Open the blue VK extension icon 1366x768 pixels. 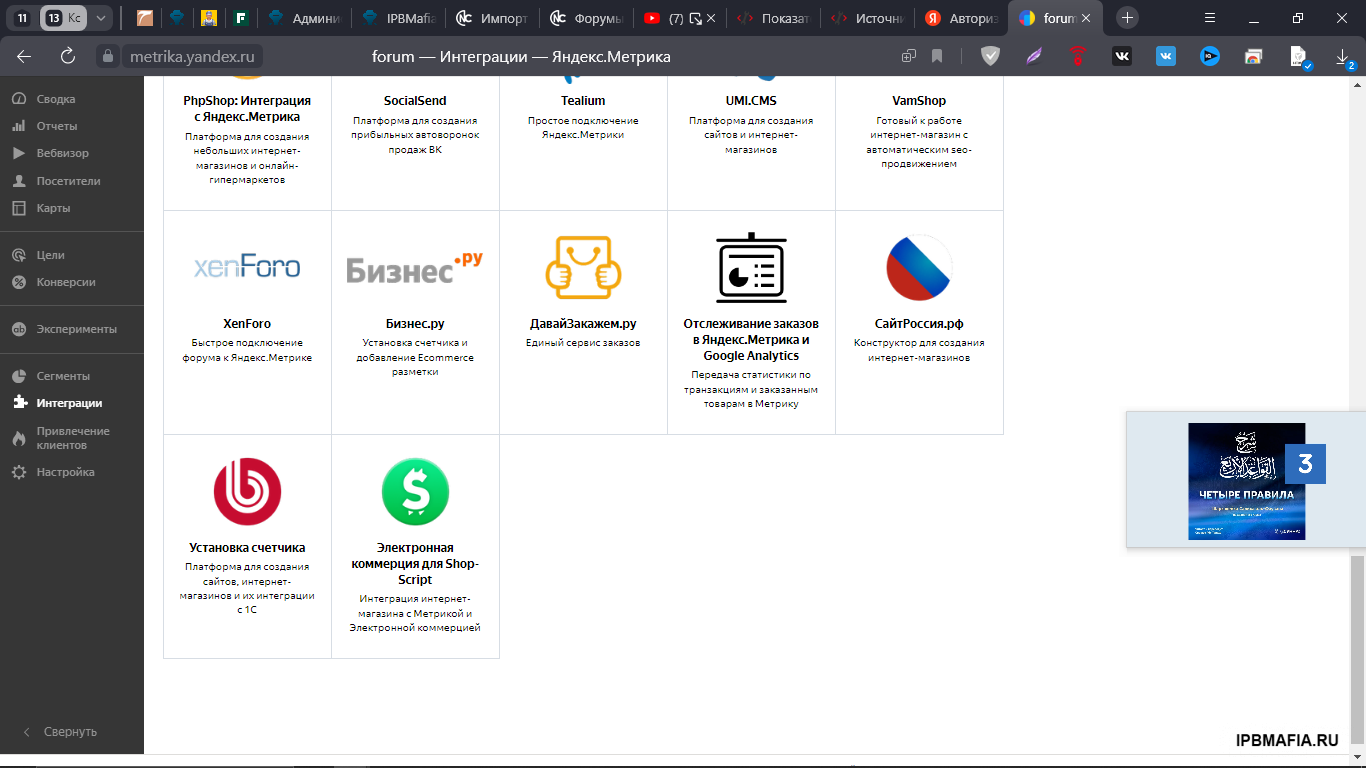pyautogui.click(x=1166, y=57)
